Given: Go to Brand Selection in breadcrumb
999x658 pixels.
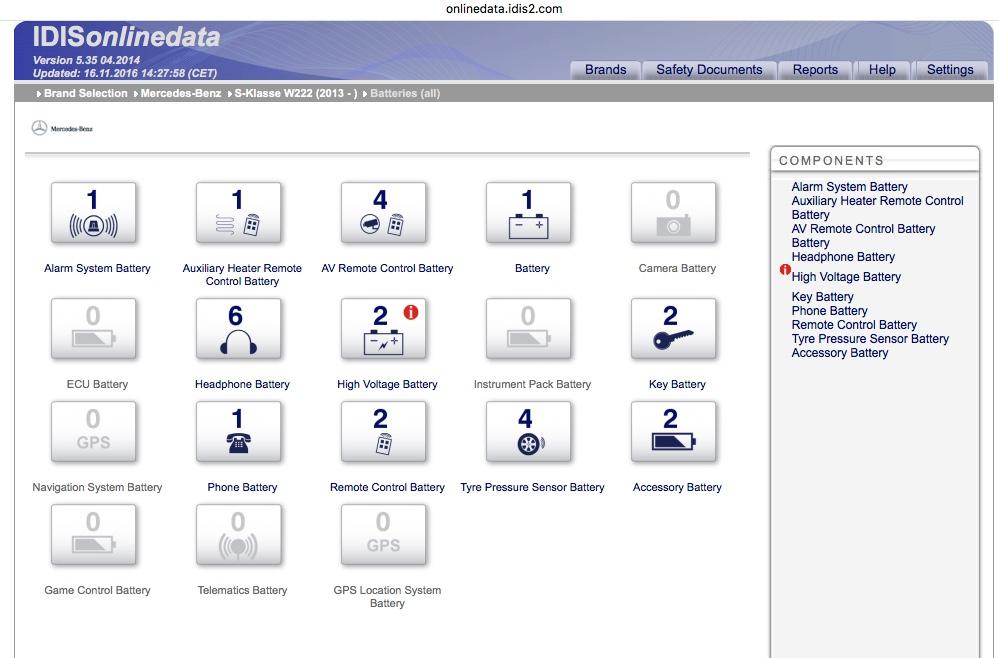Looking at the screenshot, I should tap(85, 94).
